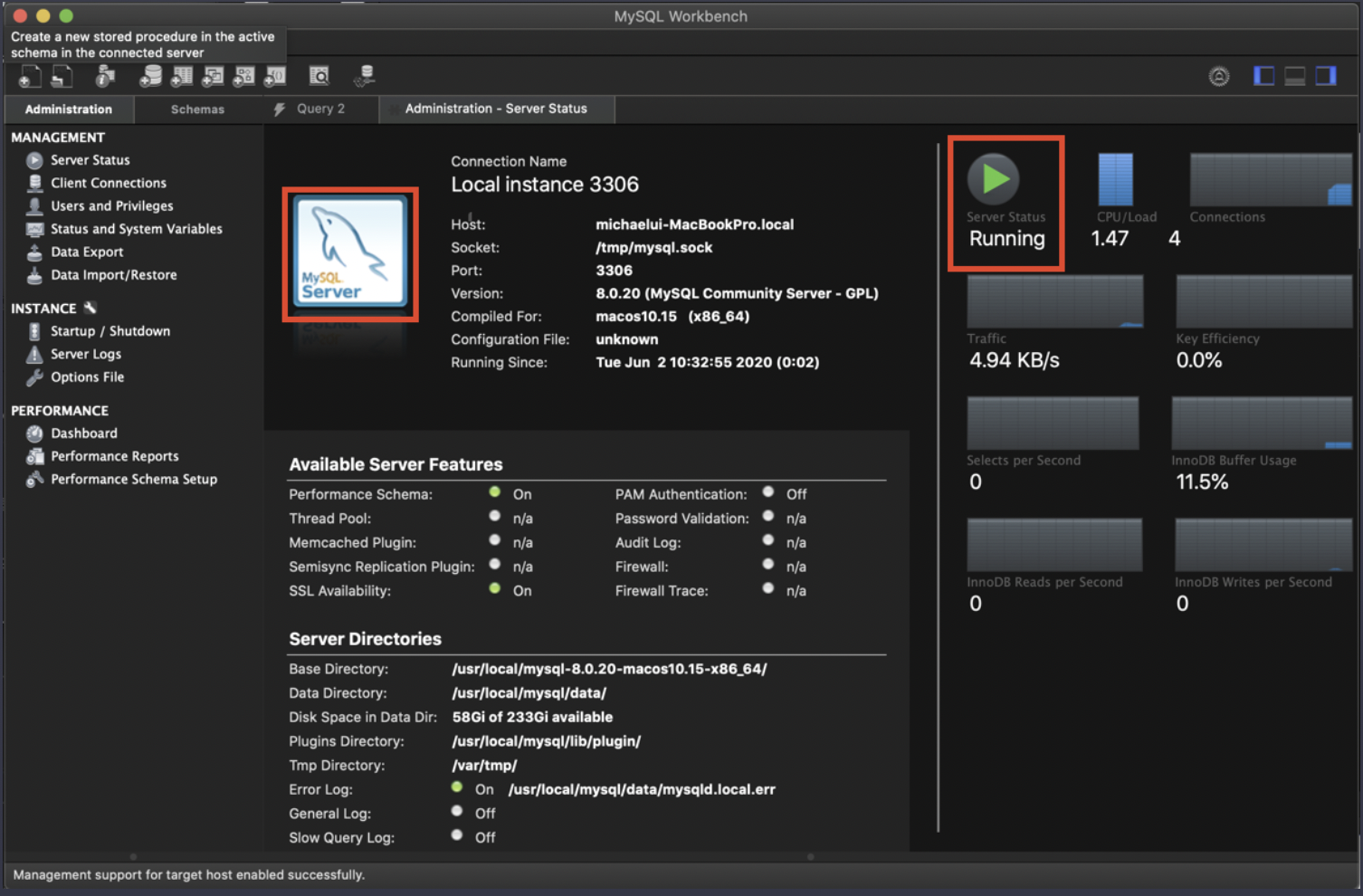The width and height of the screenshot is (1363, 896).
Task: Switch to the Administration sidebar tab
Action: coord(69,110)
